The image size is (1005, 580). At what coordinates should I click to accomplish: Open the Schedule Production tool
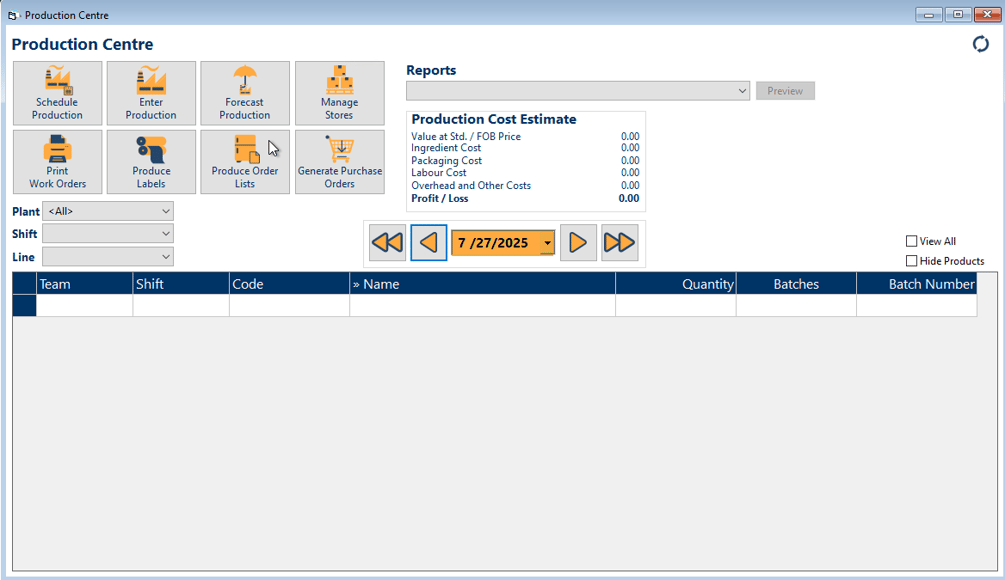click(57, 93)
